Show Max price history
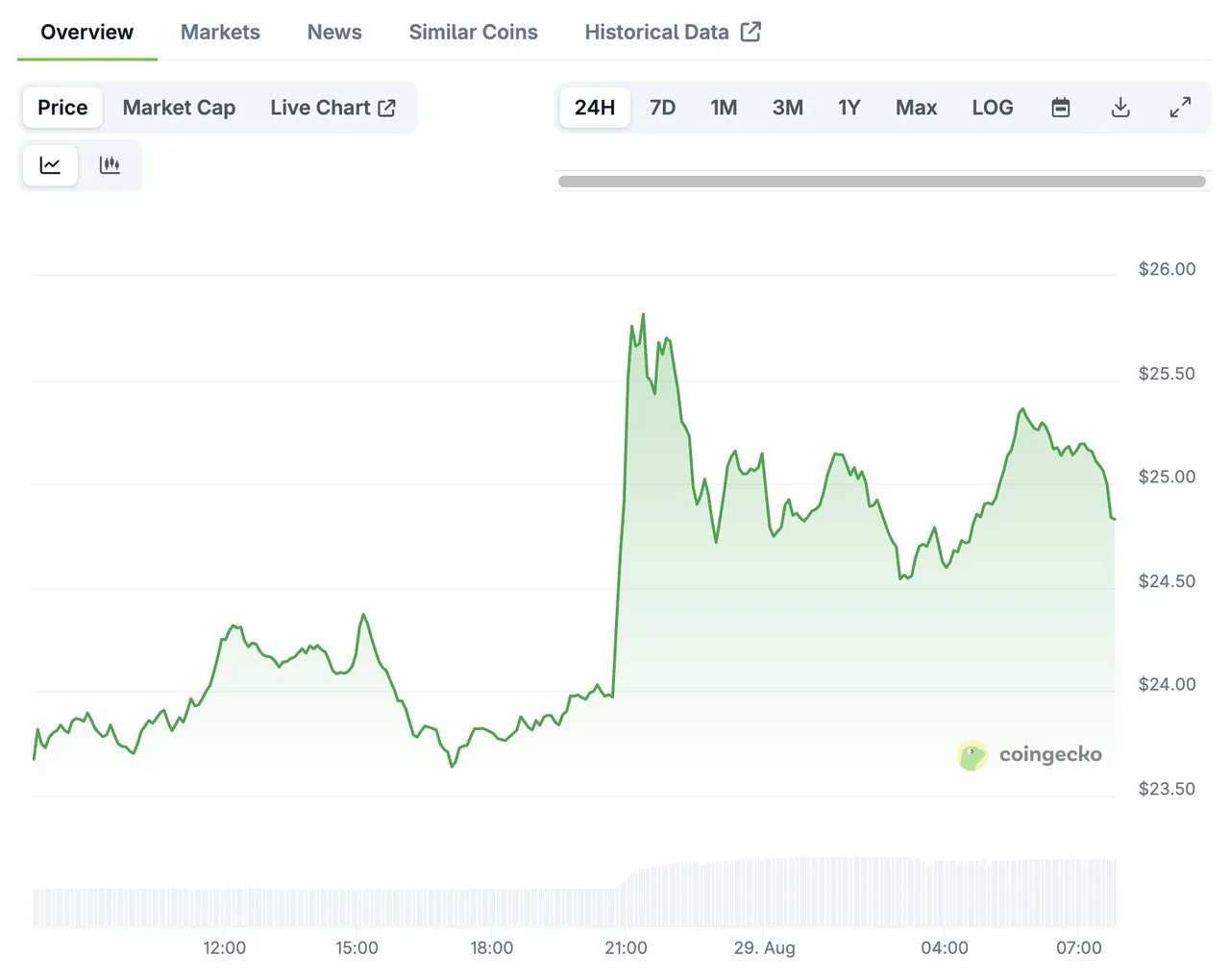The image size is (1230, 980). click(915, 108)
